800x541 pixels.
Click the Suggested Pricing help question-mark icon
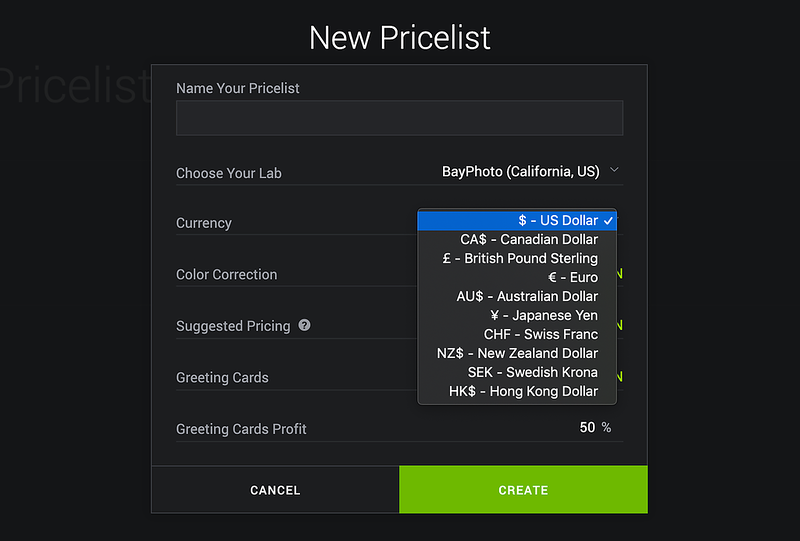[x=304, y=325]
